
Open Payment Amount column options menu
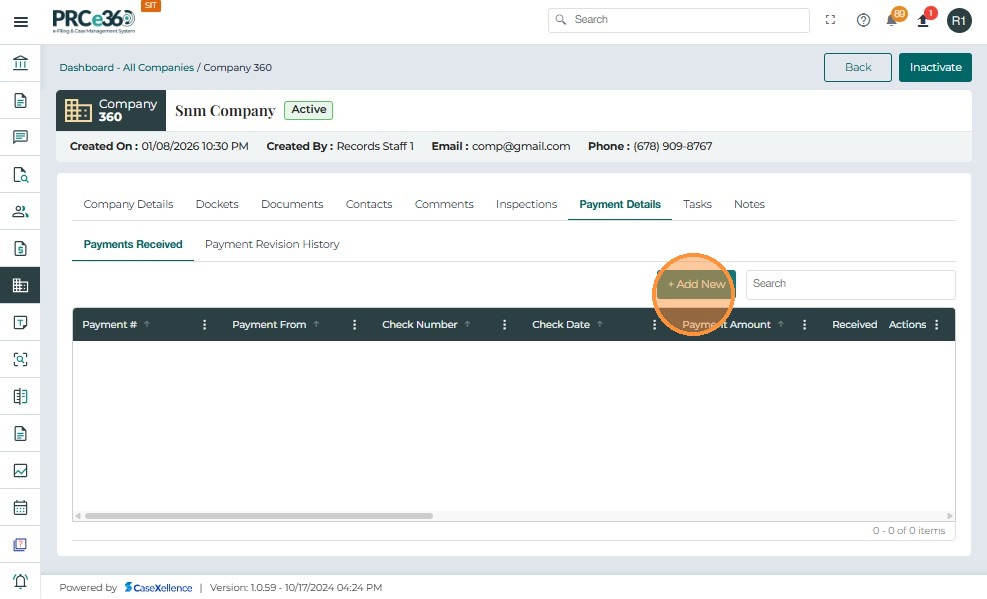pyautogui.click(x=804, y=325)
